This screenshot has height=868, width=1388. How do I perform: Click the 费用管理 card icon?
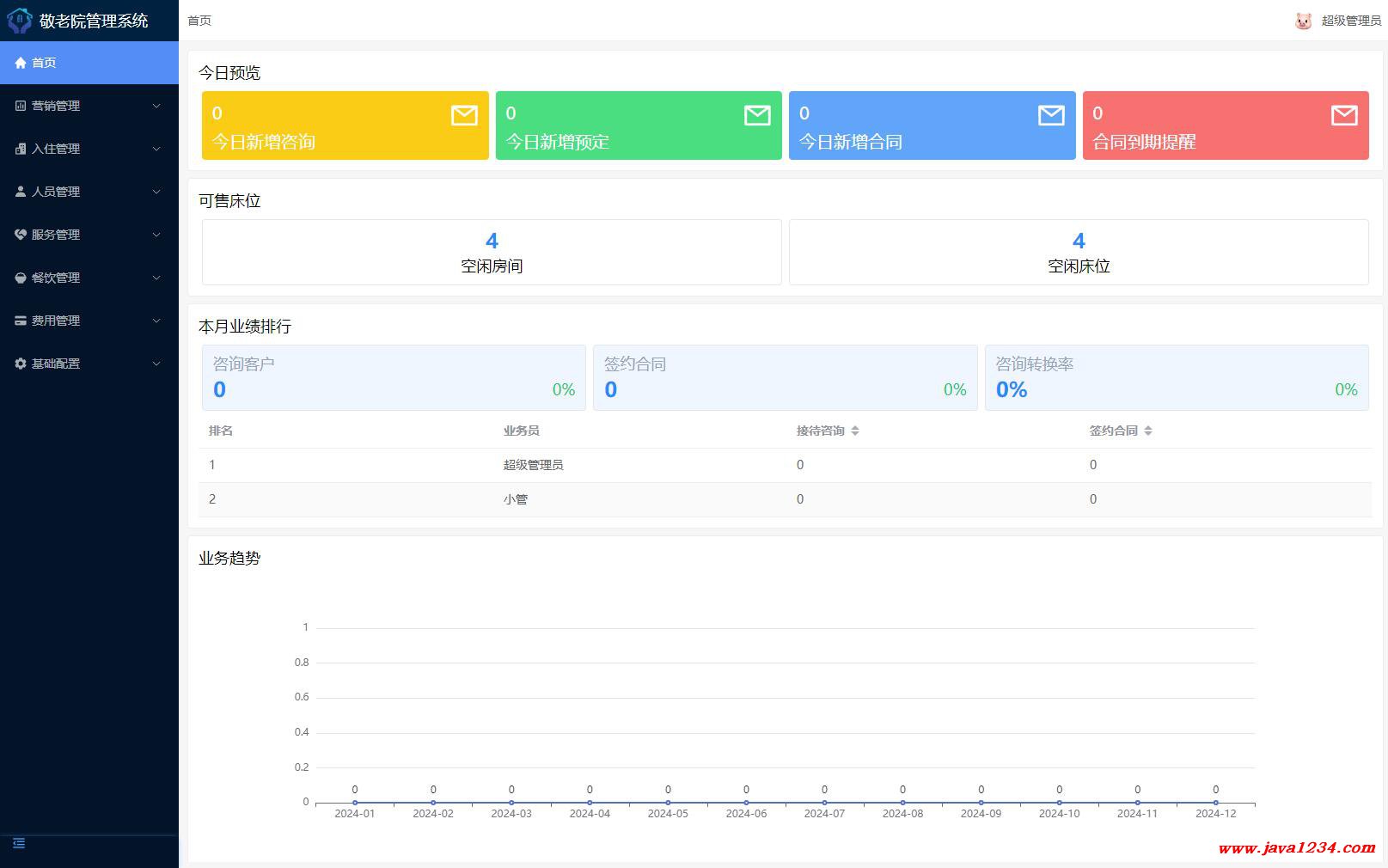tap(21, 321)
